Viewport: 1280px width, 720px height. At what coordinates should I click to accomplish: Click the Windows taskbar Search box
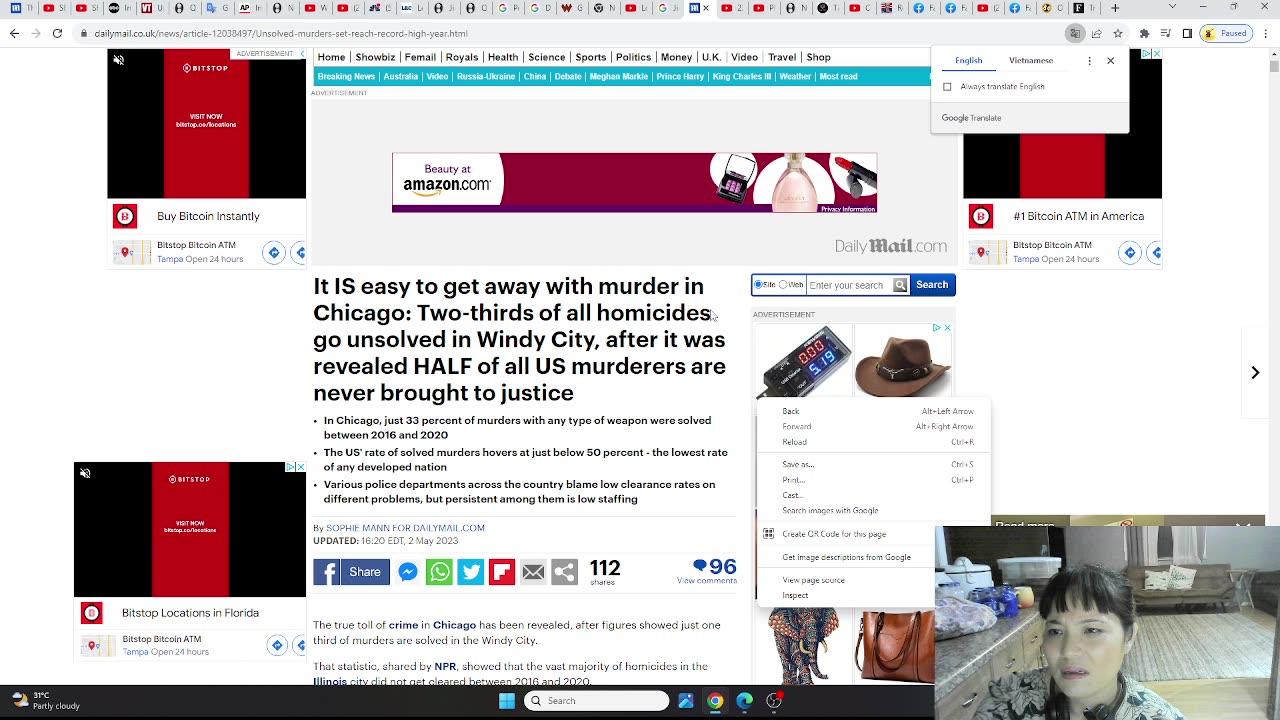pyautogui.click(x=596, y=701)
